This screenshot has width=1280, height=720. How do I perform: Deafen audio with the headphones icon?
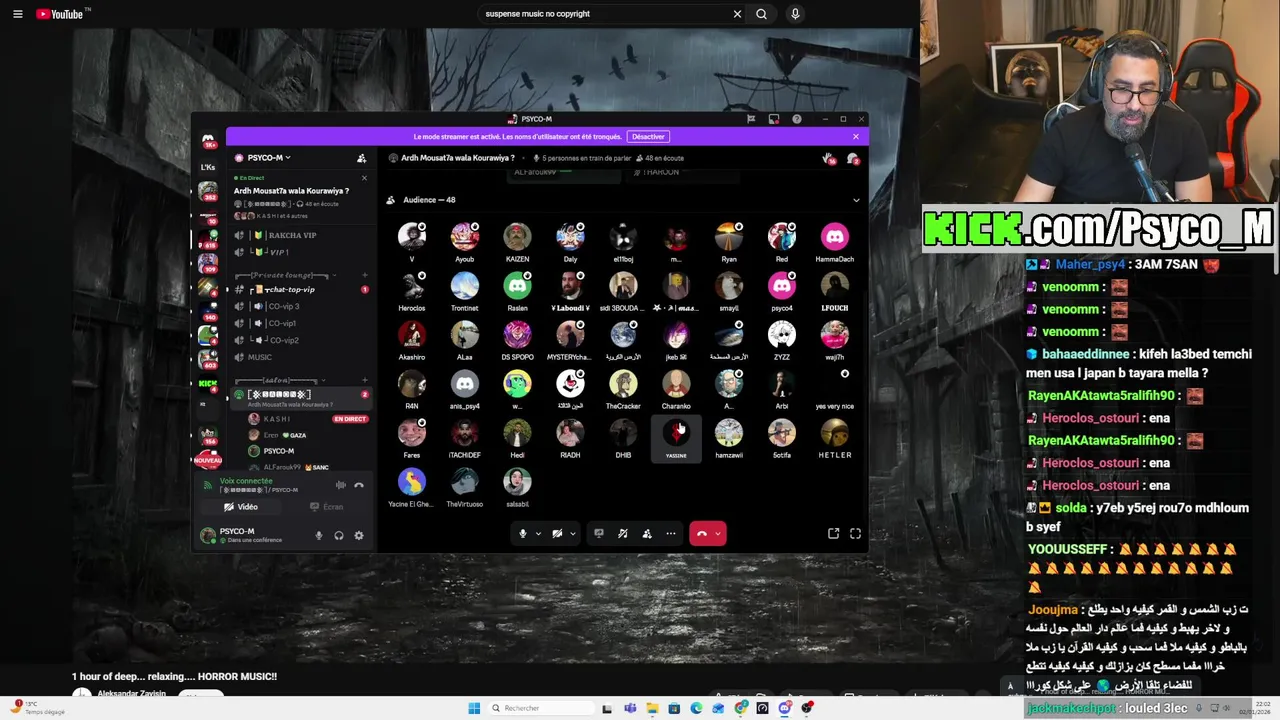point(339,536)
